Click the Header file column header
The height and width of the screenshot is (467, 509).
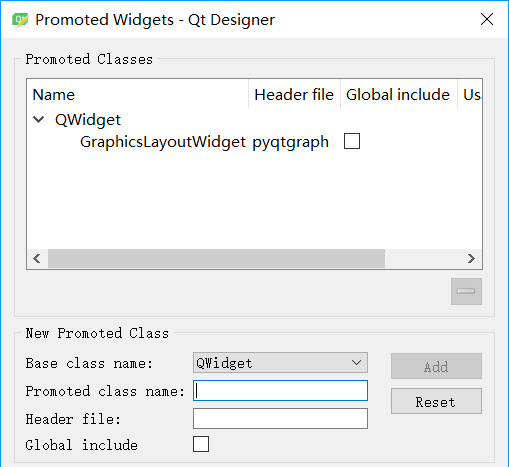click(294, 94)
